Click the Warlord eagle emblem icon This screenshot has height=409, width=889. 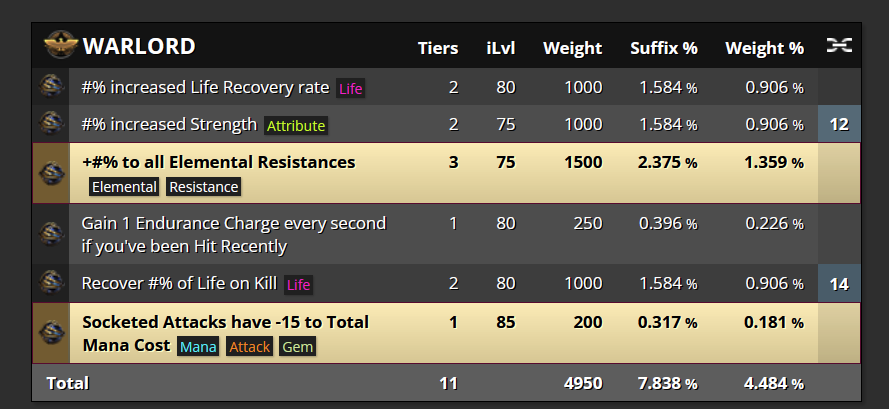61,45
